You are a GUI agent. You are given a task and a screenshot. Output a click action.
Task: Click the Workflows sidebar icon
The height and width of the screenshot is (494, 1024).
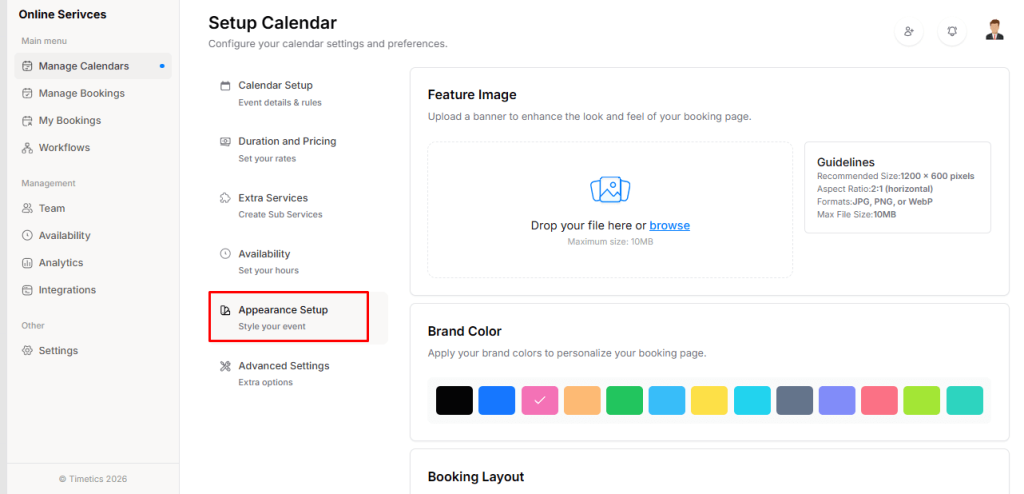pyautogui.click(x=28, y=148)
